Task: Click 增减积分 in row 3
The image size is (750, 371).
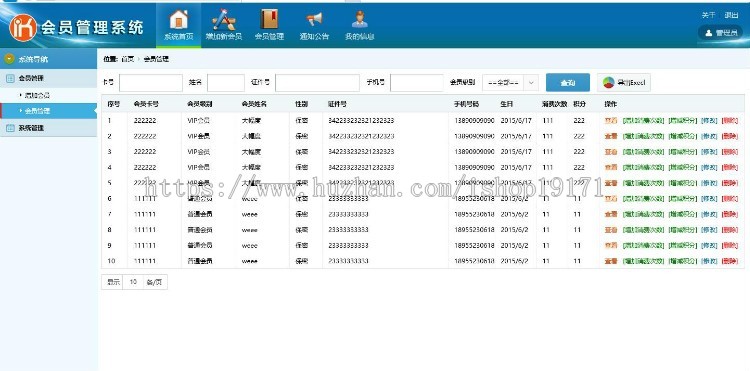Action: pyautogui.click(x=683, y=152)
